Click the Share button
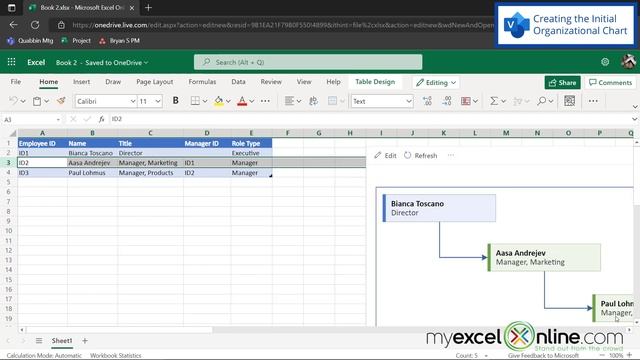This screenshot has height=360, width=640. pyautogui.click(x=562, y=82)
